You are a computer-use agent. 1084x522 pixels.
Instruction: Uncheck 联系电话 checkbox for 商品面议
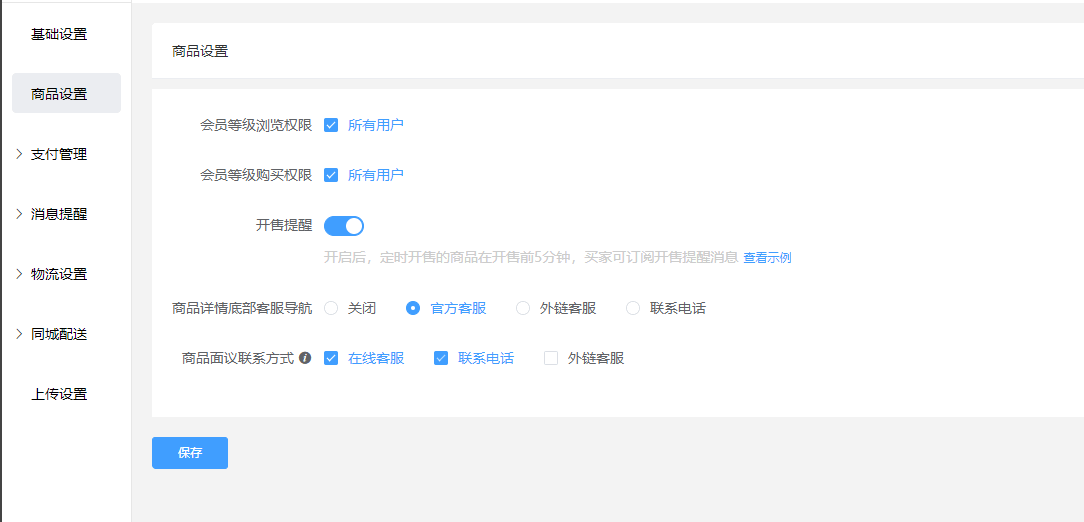coord(441,358)
